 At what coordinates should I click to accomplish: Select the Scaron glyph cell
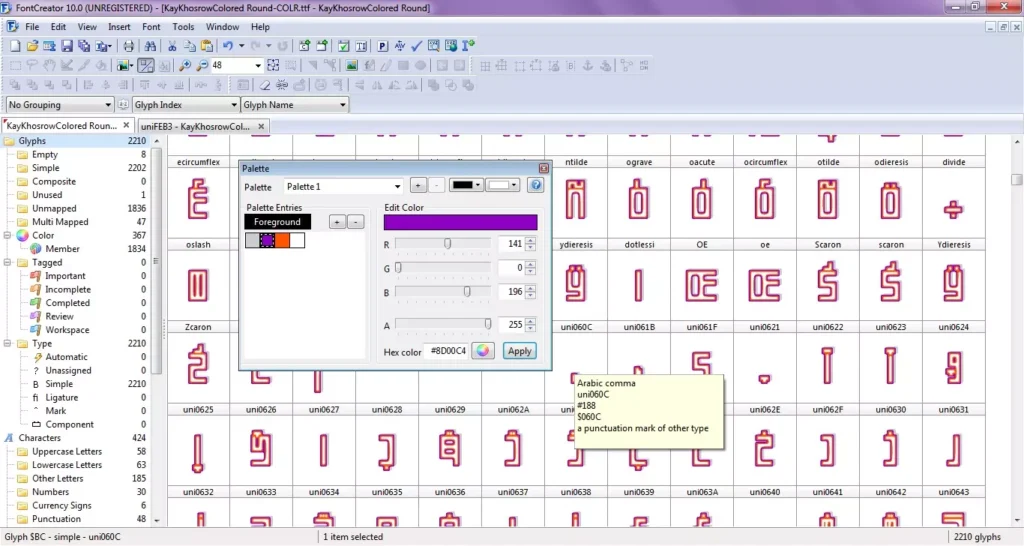(x=827, y=278)
